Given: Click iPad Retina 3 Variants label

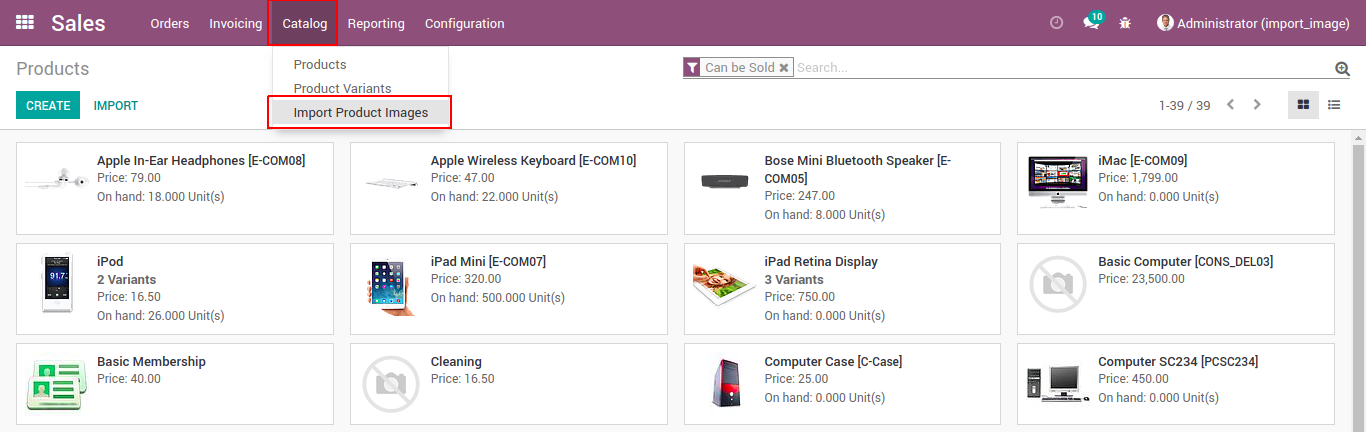Looking at the screenshot, I should (794, 279).
